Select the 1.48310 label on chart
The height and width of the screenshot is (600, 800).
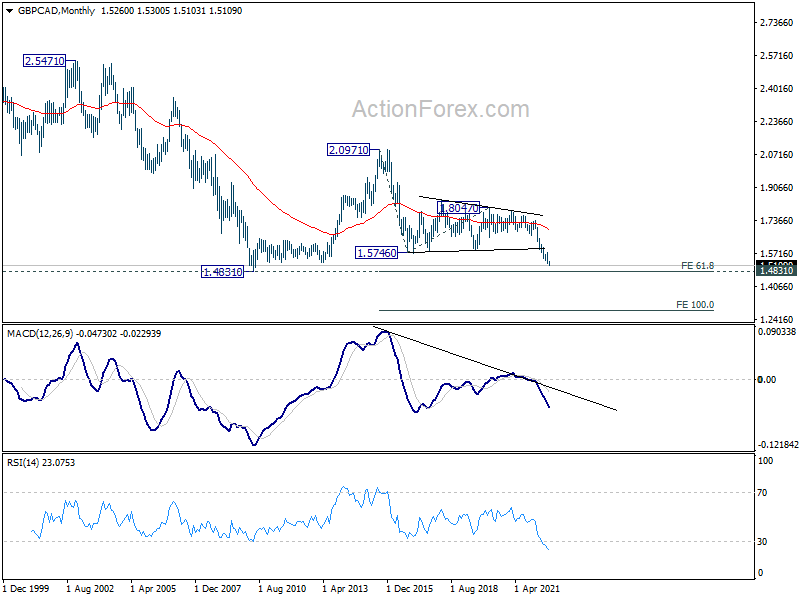(x=222, y=272)
